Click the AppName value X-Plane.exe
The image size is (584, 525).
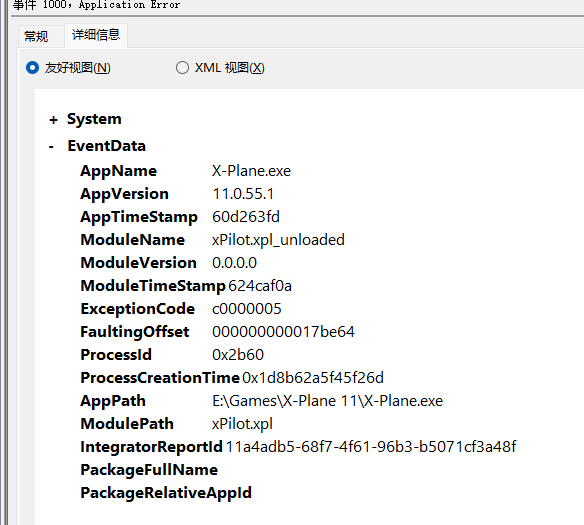coord(251,171)
